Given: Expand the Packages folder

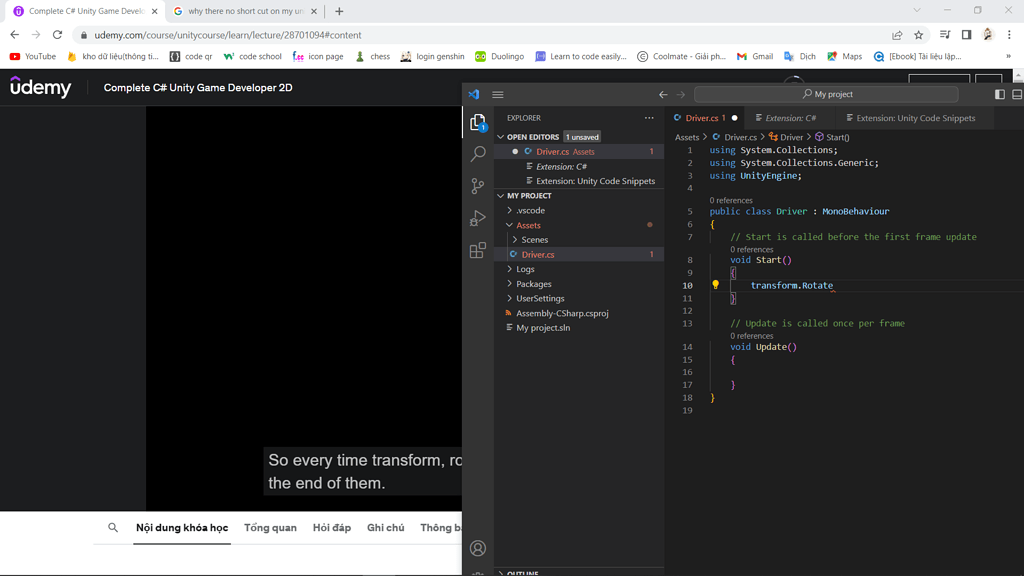Looking at the screenshot, I should click(533, 284).
